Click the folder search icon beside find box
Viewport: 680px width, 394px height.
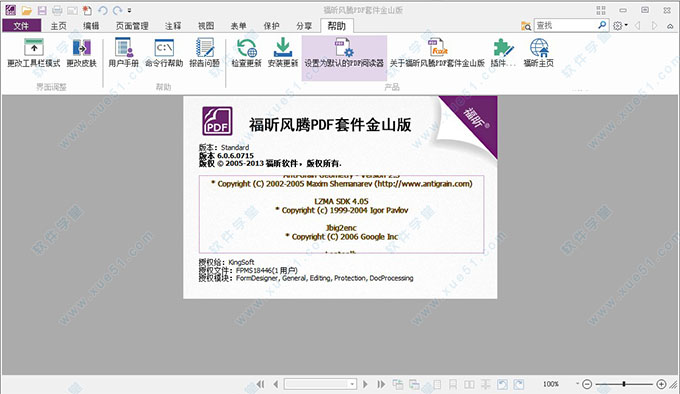click(x=526, y=26)
